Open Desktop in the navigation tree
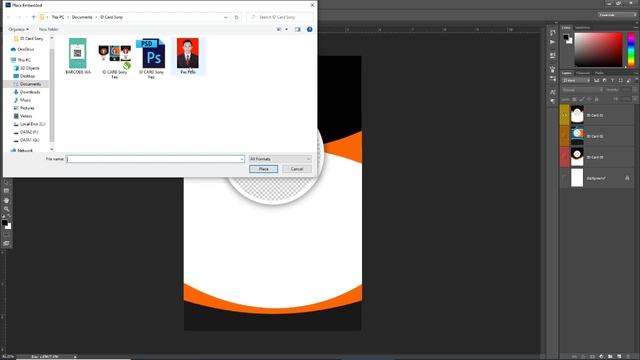 27,76
